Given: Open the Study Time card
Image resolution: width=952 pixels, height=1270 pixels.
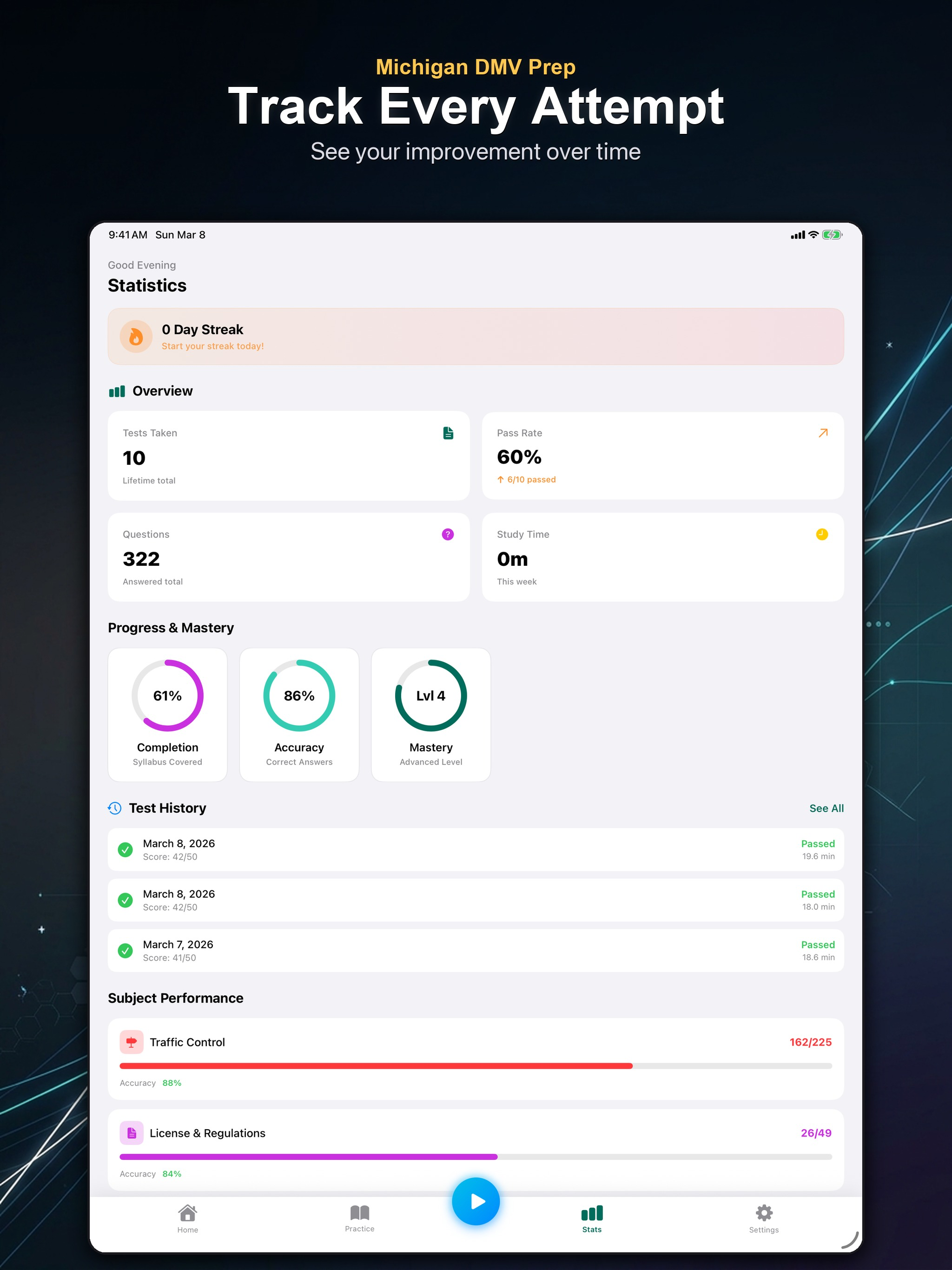Looking at the screenshot, I should coord(662,557).
